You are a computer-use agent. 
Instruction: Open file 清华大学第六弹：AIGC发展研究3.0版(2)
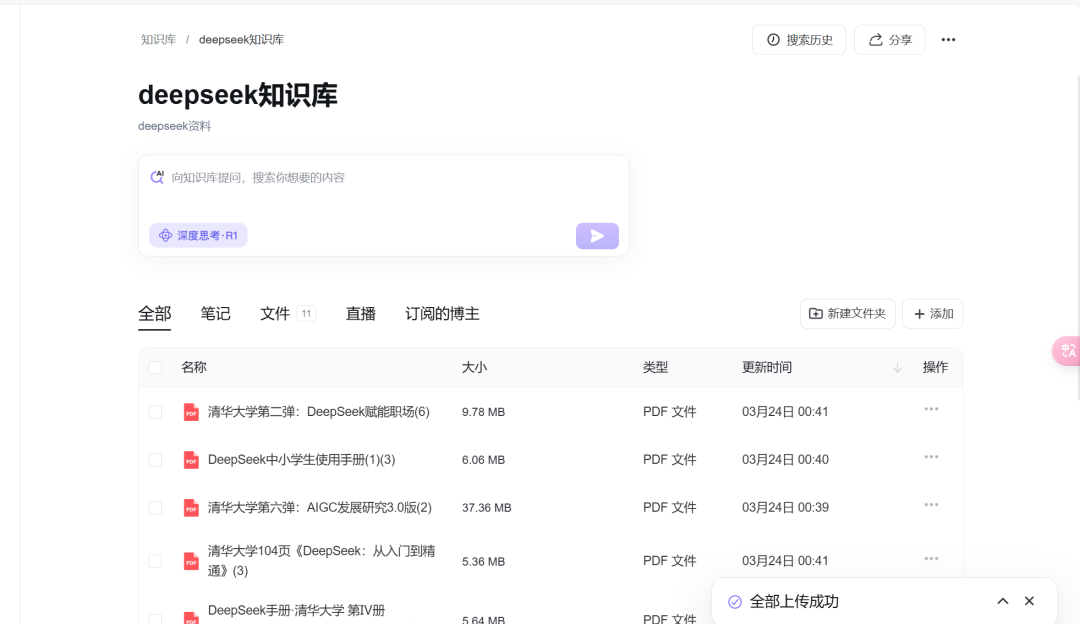click(x=320, y=508)
